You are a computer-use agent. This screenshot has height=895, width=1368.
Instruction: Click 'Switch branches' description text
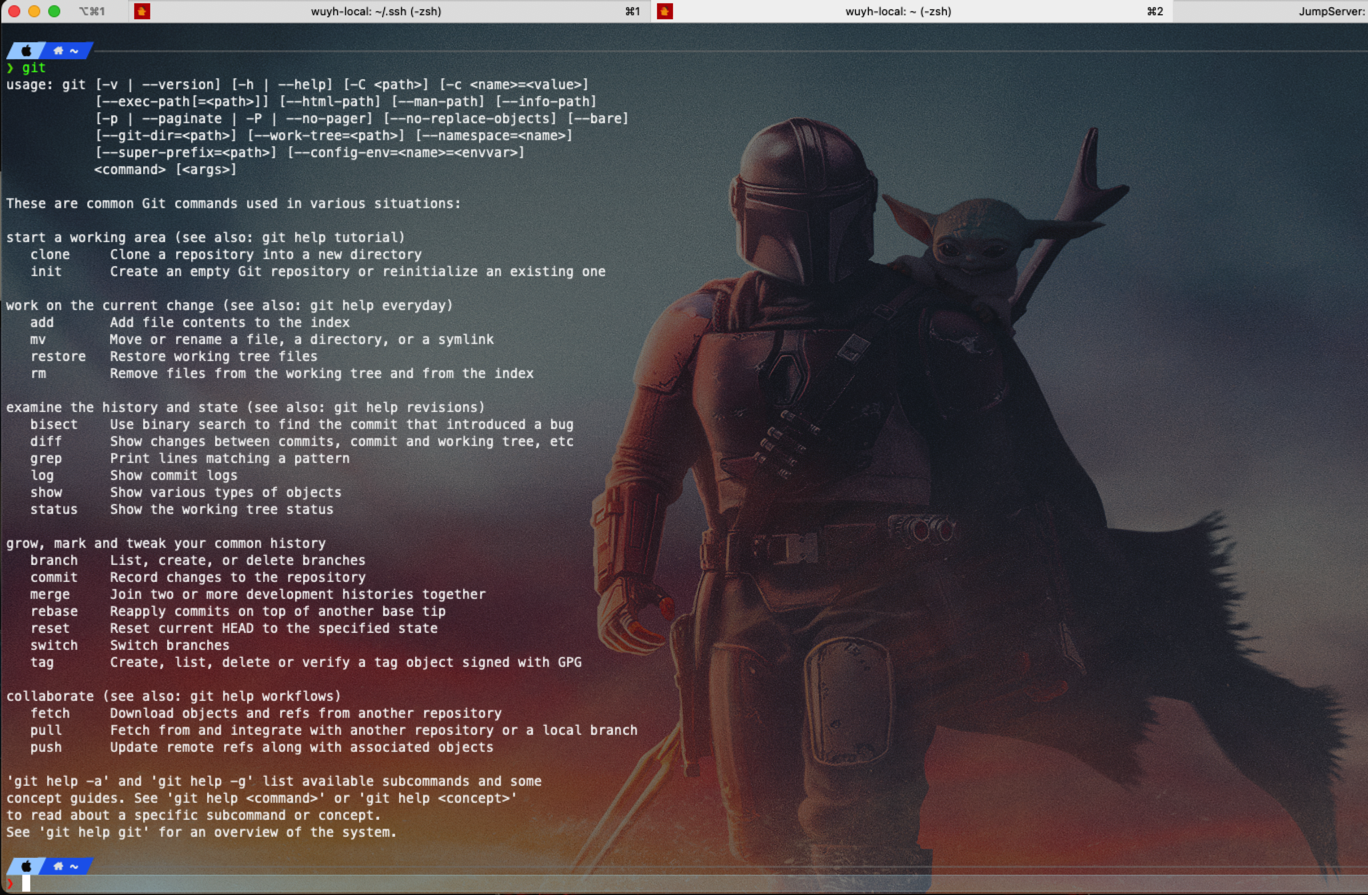170,646
